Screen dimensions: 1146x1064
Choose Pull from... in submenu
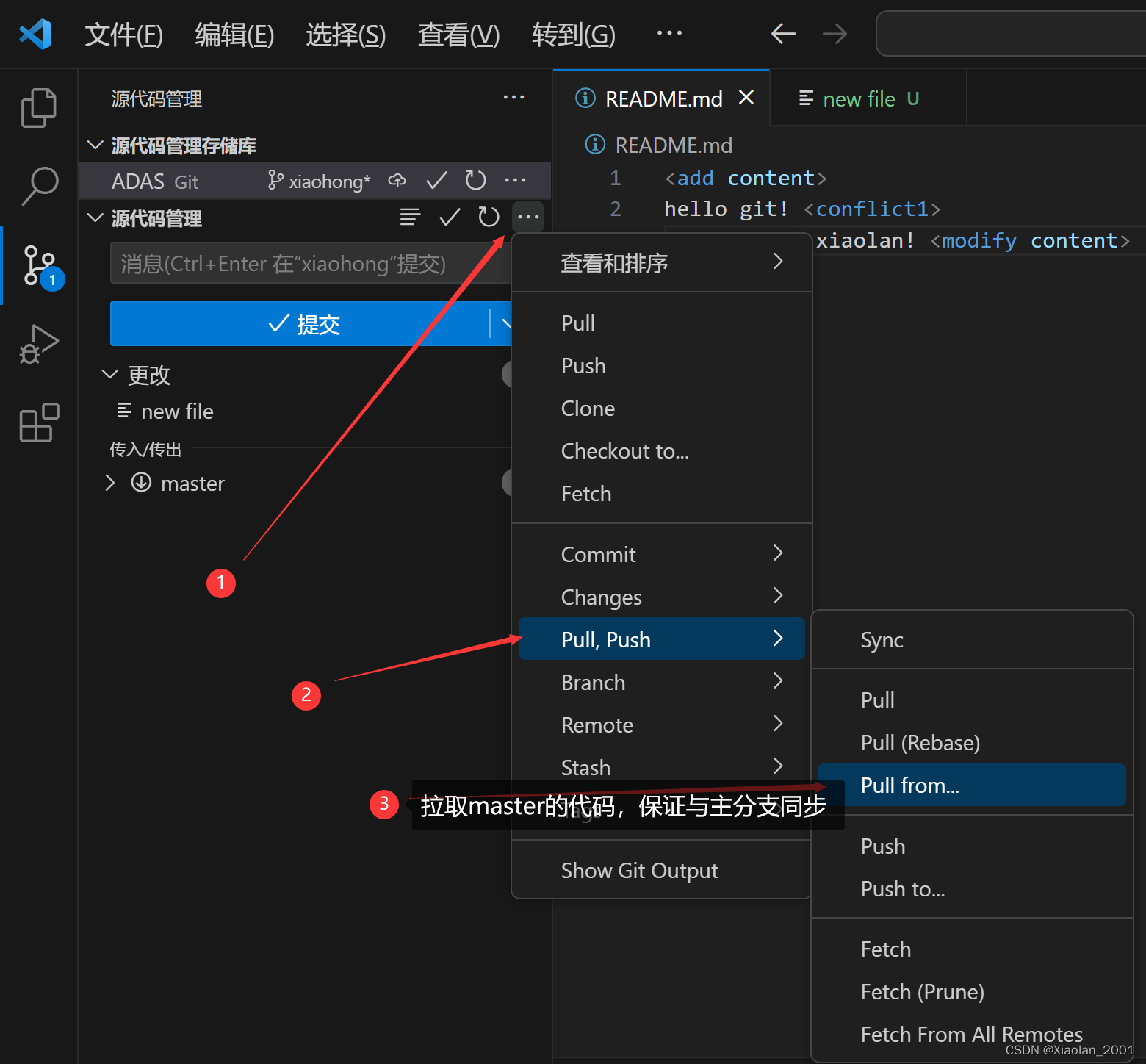click(971, 785)
